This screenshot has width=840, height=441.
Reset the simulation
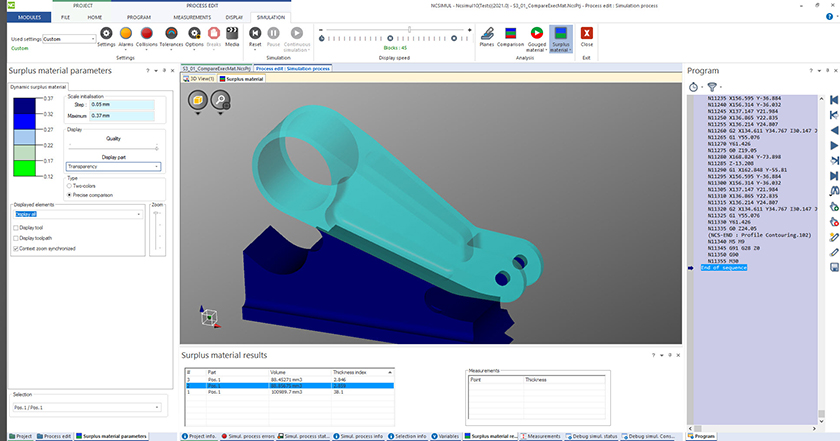(x=255, y=35)
